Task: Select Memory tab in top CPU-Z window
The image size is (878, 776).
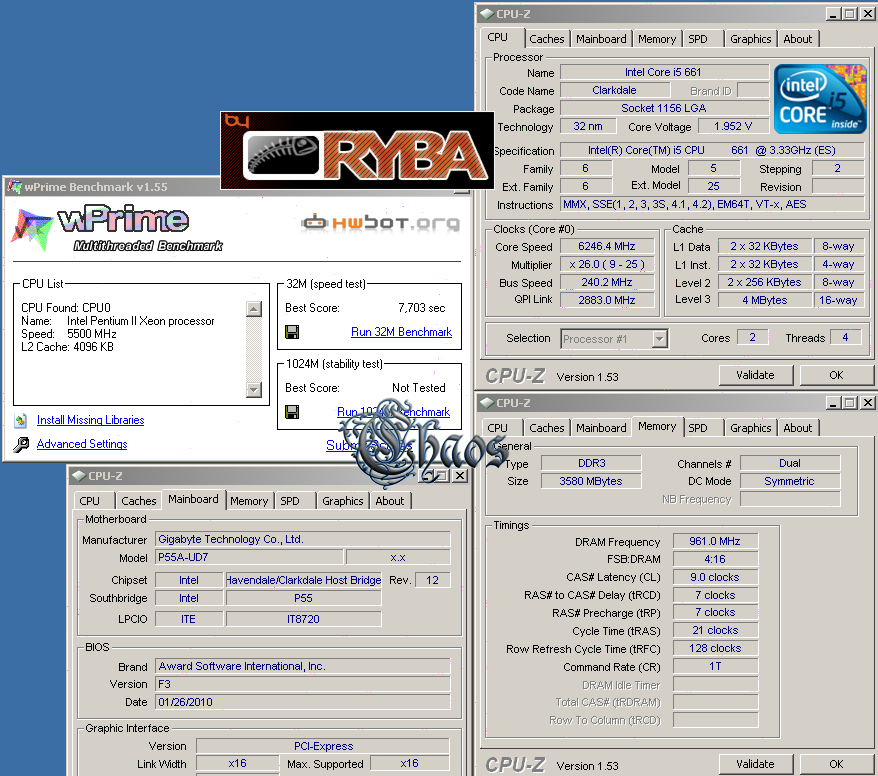Action: click(x=657, y=39)
